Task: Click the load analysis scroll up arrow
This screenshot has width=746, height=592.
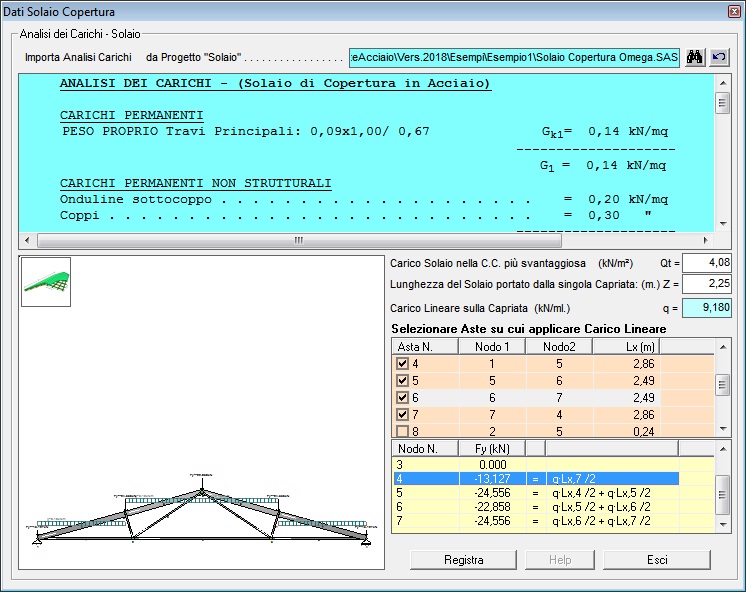Action: pyautogui.click(x=723, y=83)
